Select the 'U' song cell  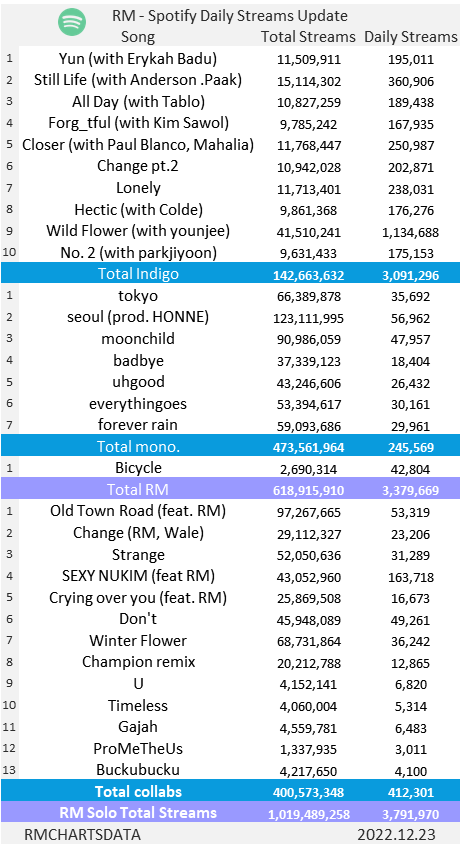[x=138, y=683]
